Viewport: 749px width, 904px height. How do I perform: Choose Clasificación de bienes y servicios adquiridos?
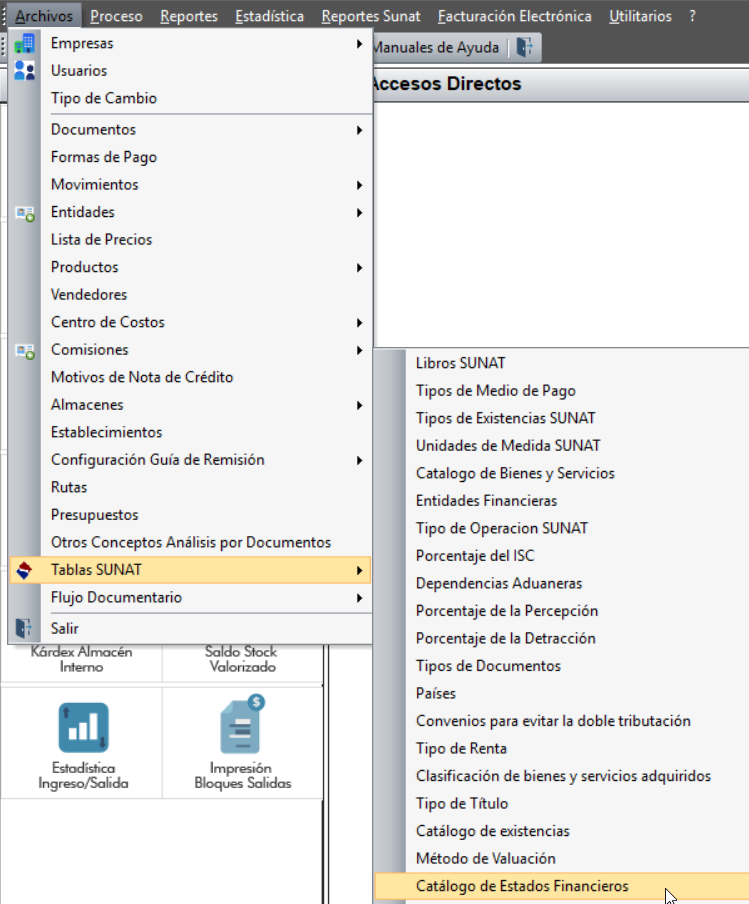[x=562, y=776]
